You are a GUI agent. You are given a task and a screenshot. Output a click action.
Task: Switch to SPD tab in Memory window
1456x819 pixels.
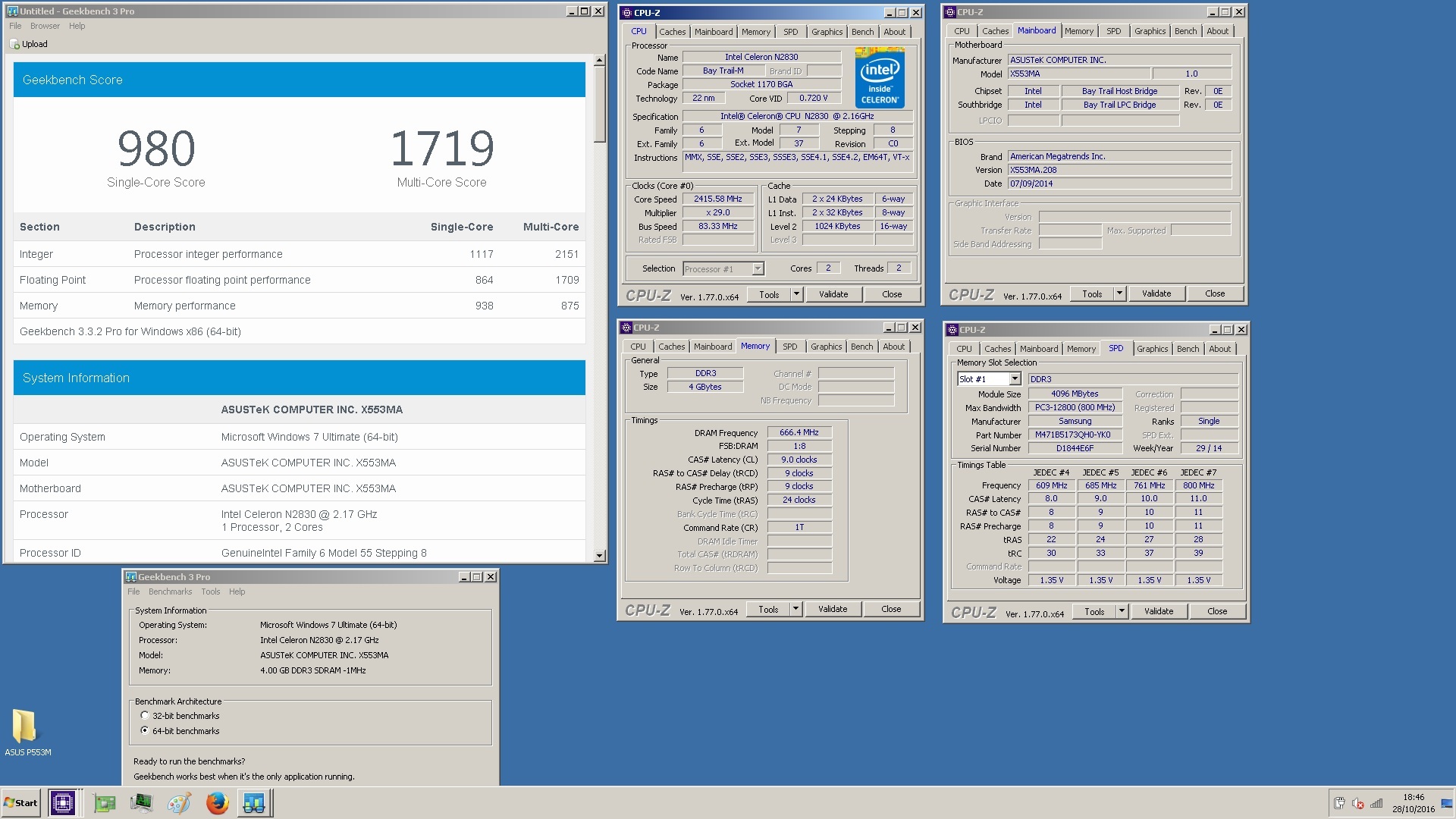pos(789,347)
